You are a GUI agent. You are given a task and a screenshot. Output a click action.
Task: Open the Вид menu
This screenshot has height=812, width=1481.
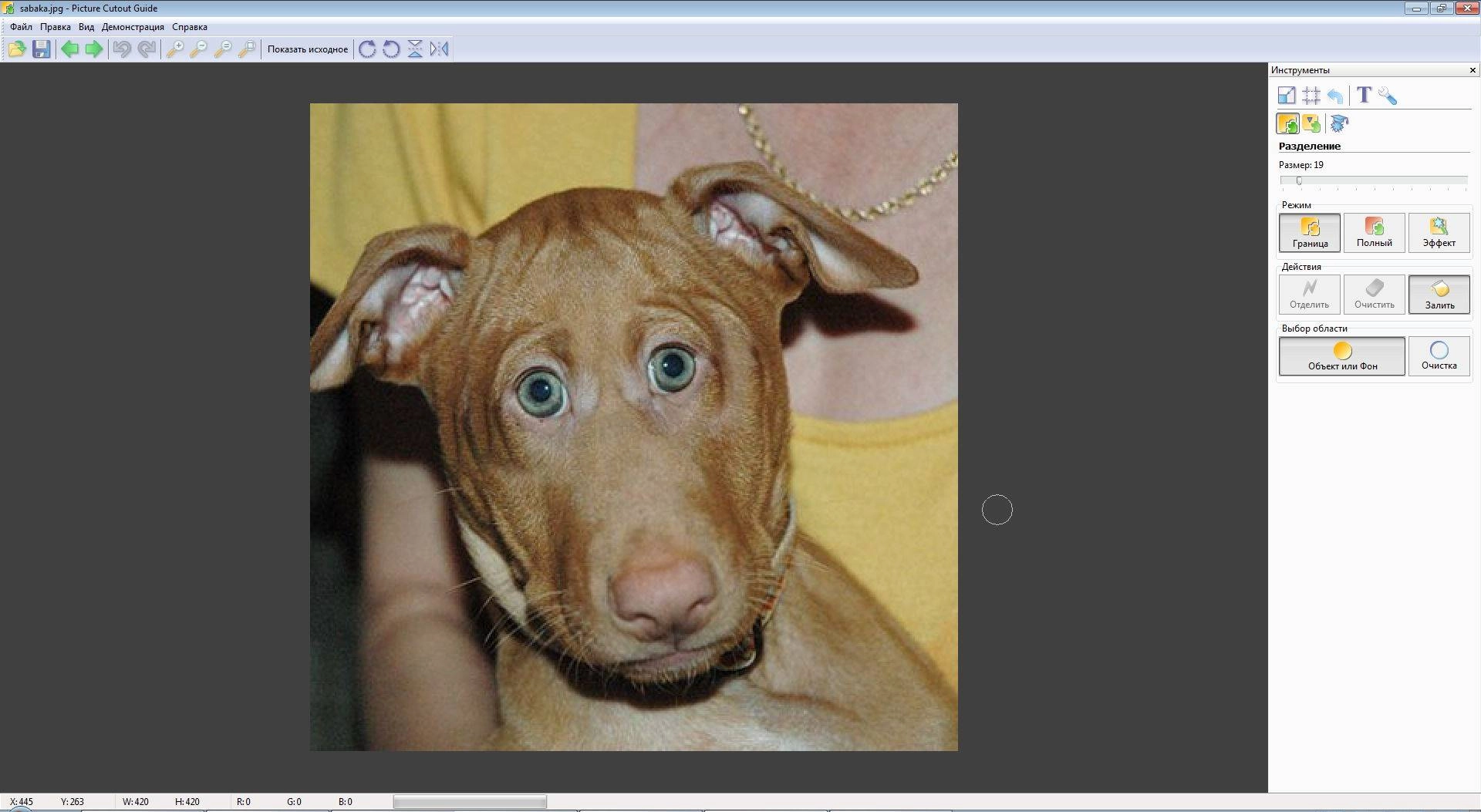click(86, 27)
